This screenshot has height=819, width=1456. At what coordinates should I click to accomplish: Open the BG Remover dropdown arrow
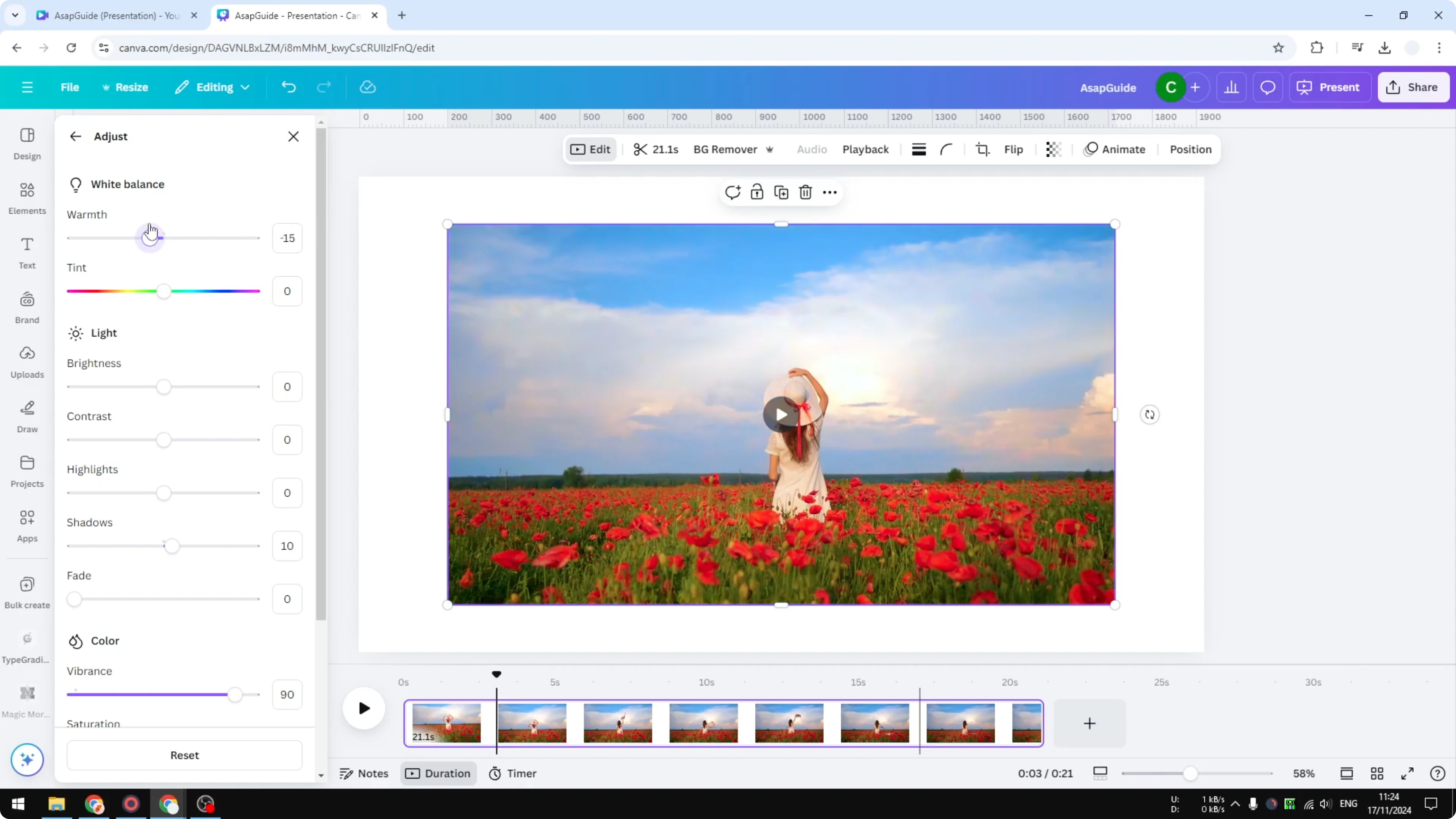(770, 150)
